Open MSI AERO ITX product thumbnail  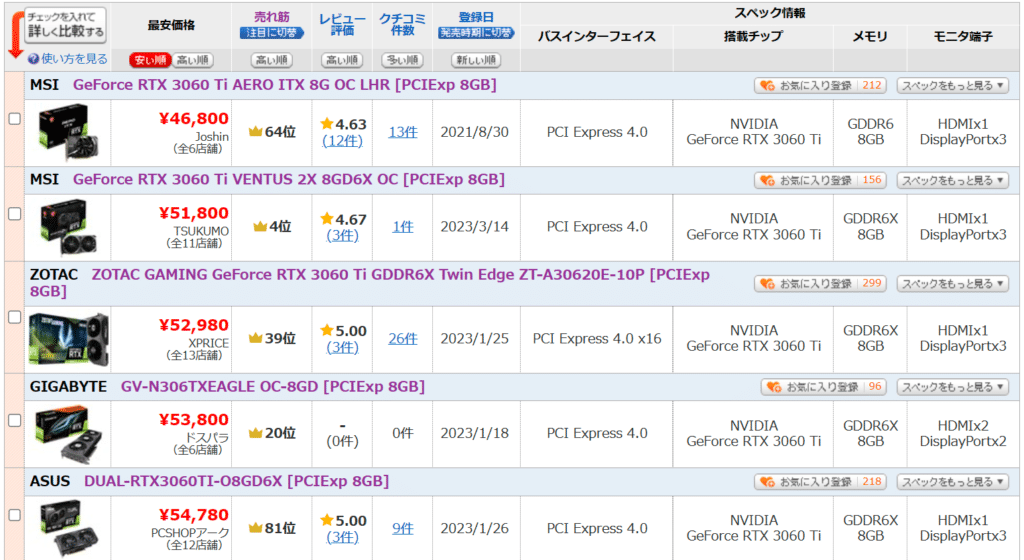coord(68,132)
